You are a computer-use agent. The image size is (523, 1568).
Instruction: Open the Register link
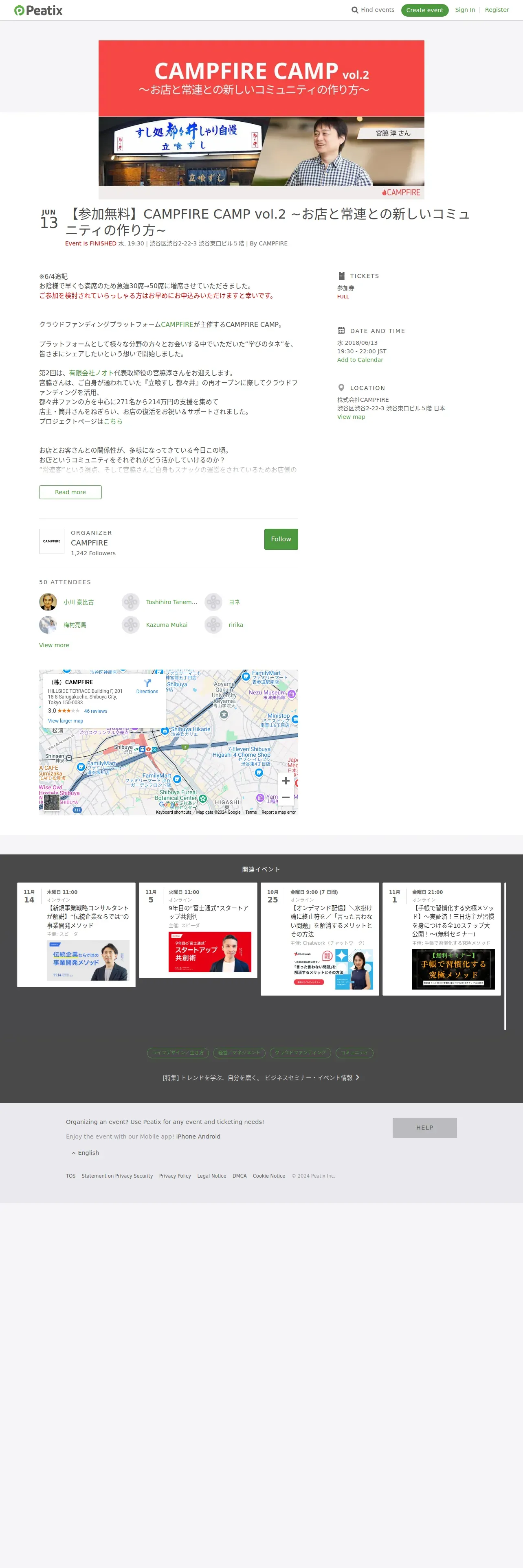(497, 10)
